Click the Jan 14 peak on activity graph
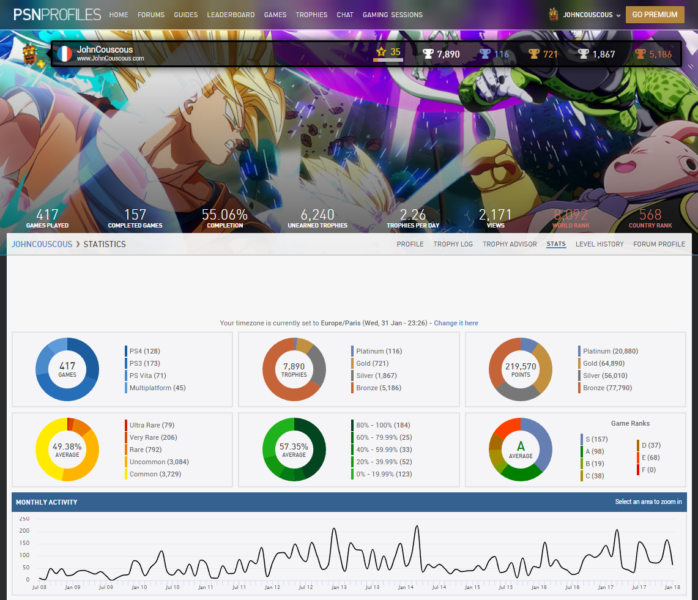The height and width of the screenshot is (600, 698). (x=417, y=527)
